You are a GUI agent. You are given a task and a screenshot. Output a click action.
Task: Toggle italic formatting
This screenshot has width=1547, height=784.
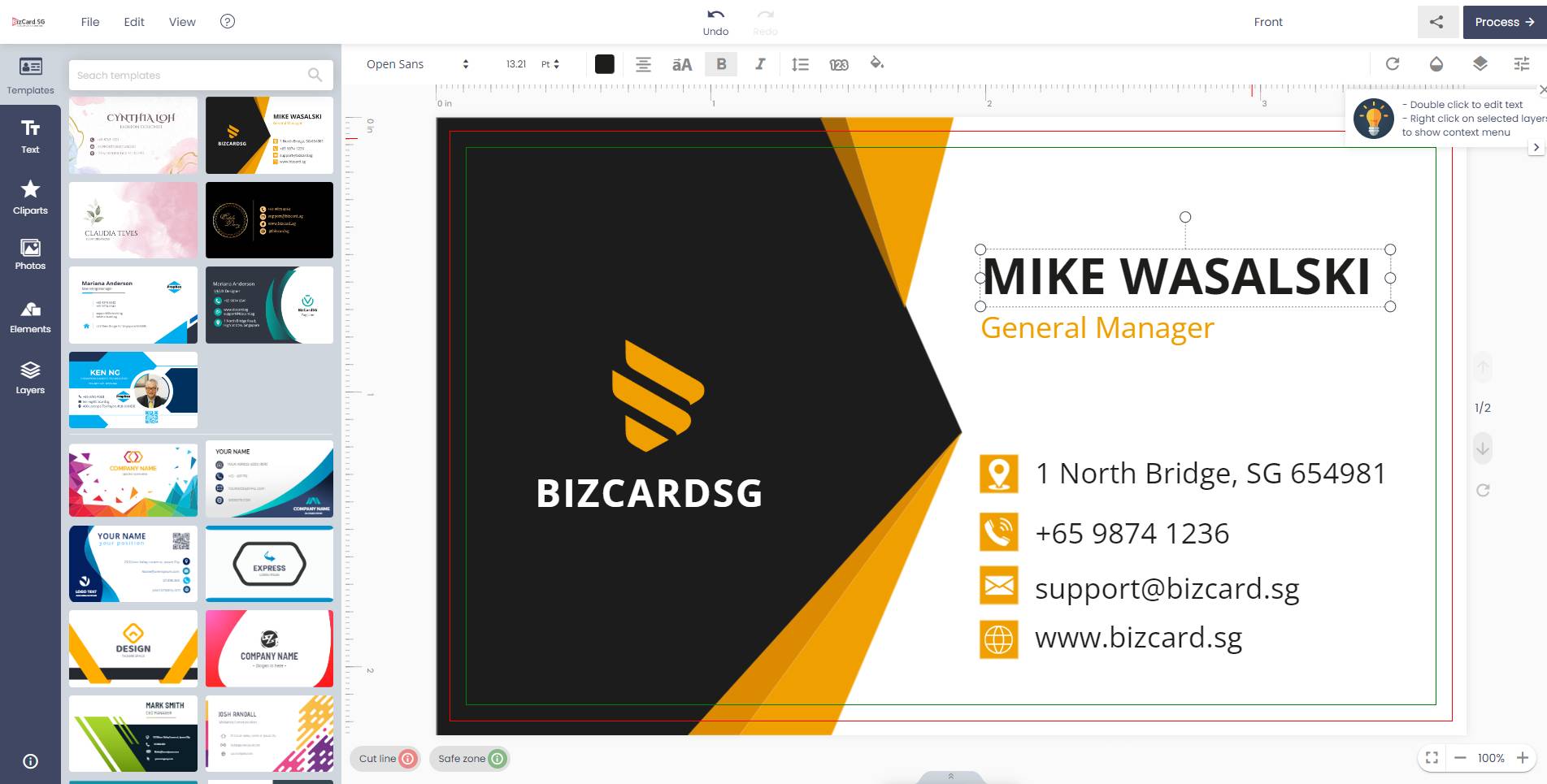pos(760,64)
